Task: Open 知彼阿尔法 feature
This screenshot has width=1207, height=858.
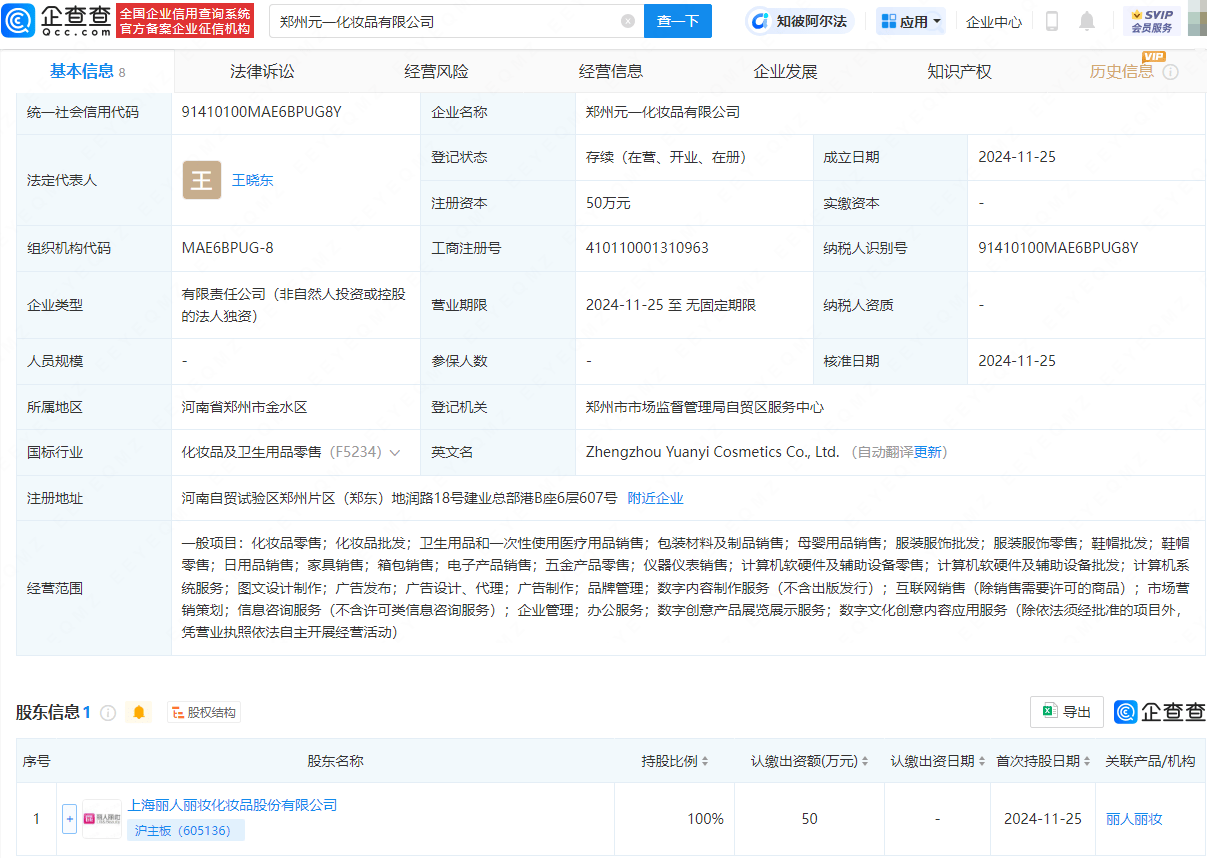Action: click(x=800, y=21)
